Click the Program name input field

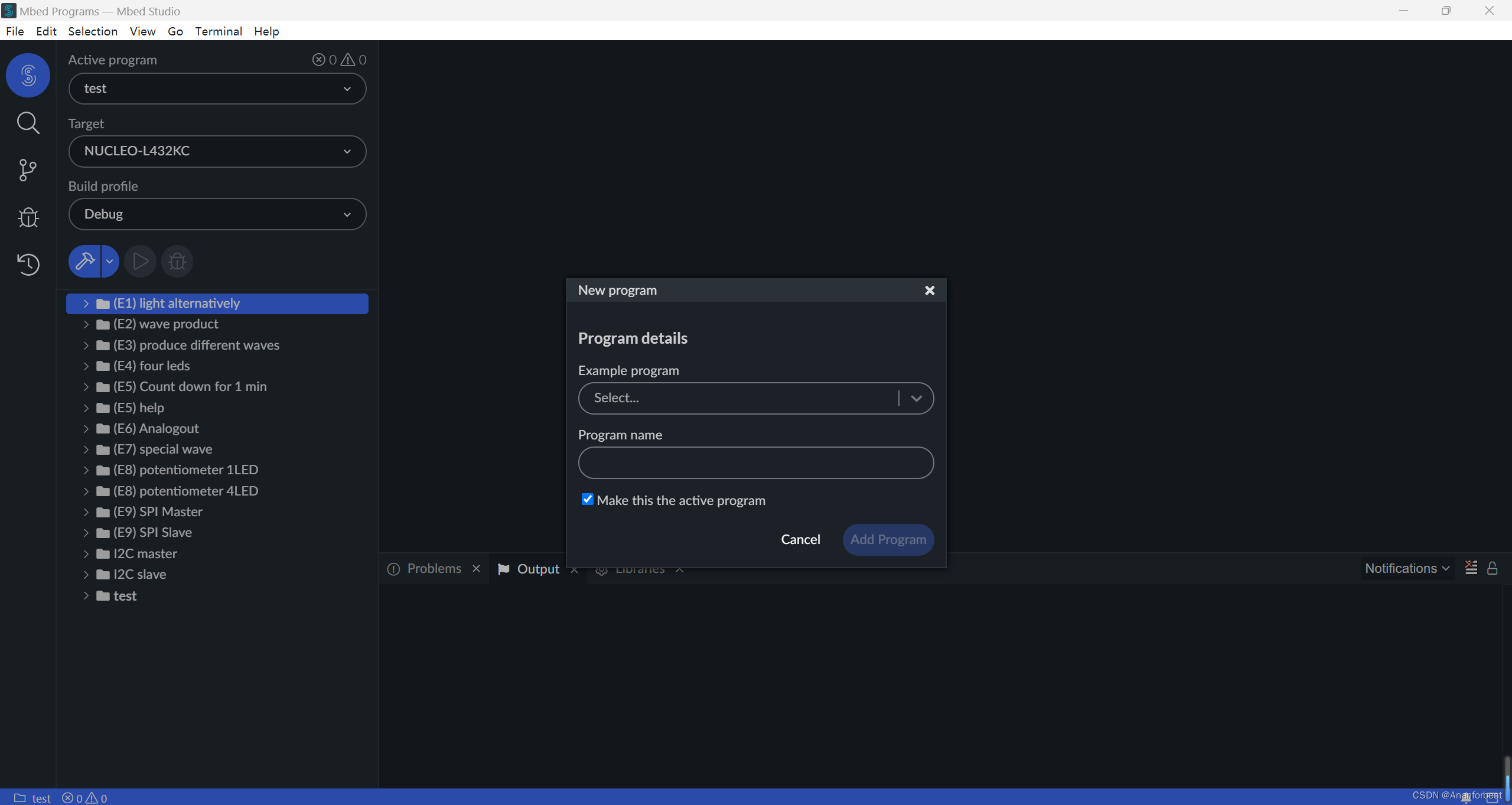pos(755,462)
